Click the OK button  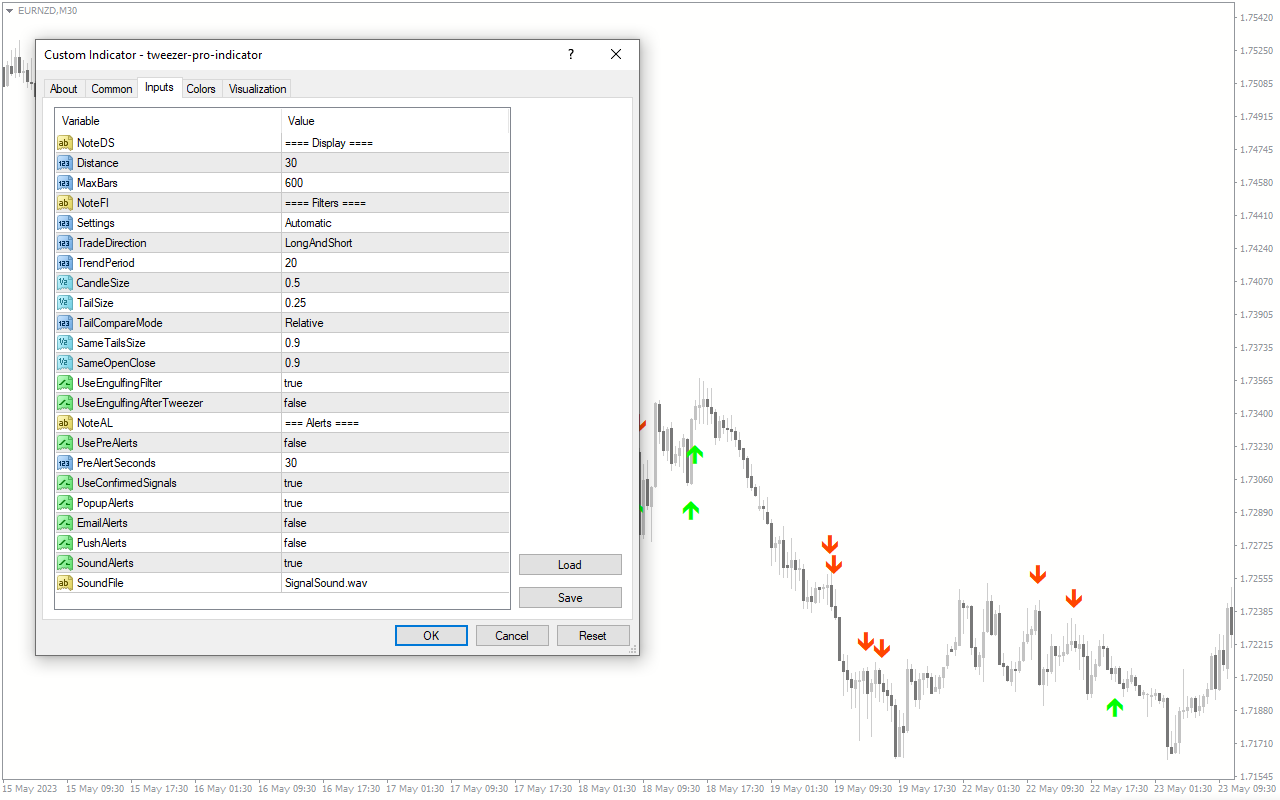coord(431,636)
